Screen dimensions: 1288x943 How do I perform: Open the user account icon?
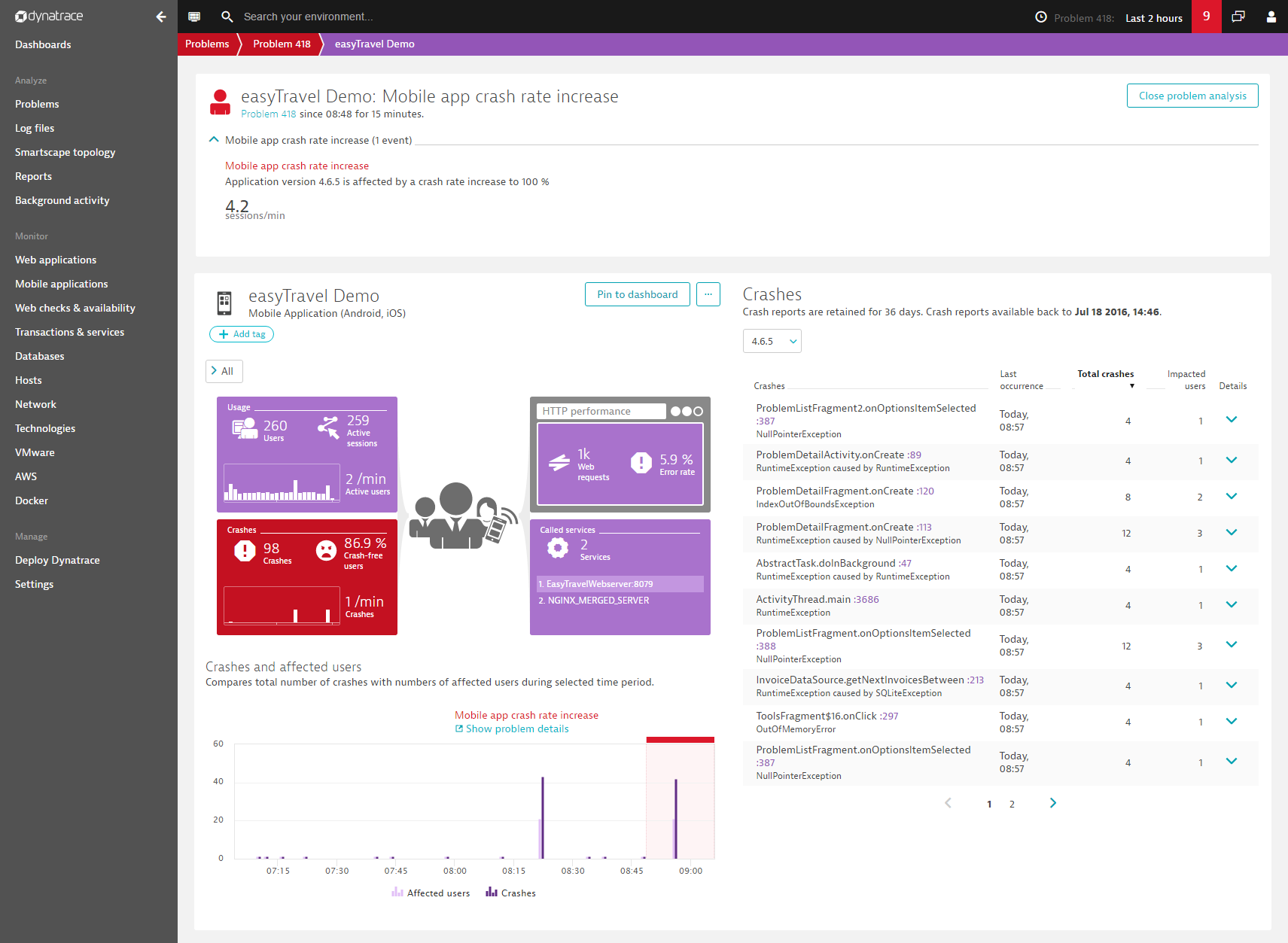1271,17
